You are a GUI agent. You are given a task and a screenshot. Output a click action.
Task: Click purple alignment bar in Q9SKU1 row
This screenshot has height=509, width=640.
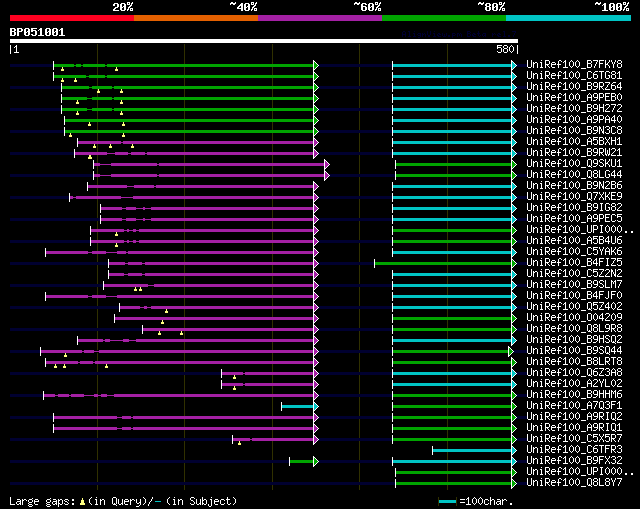pyautogui.click(x=211, y=164)
